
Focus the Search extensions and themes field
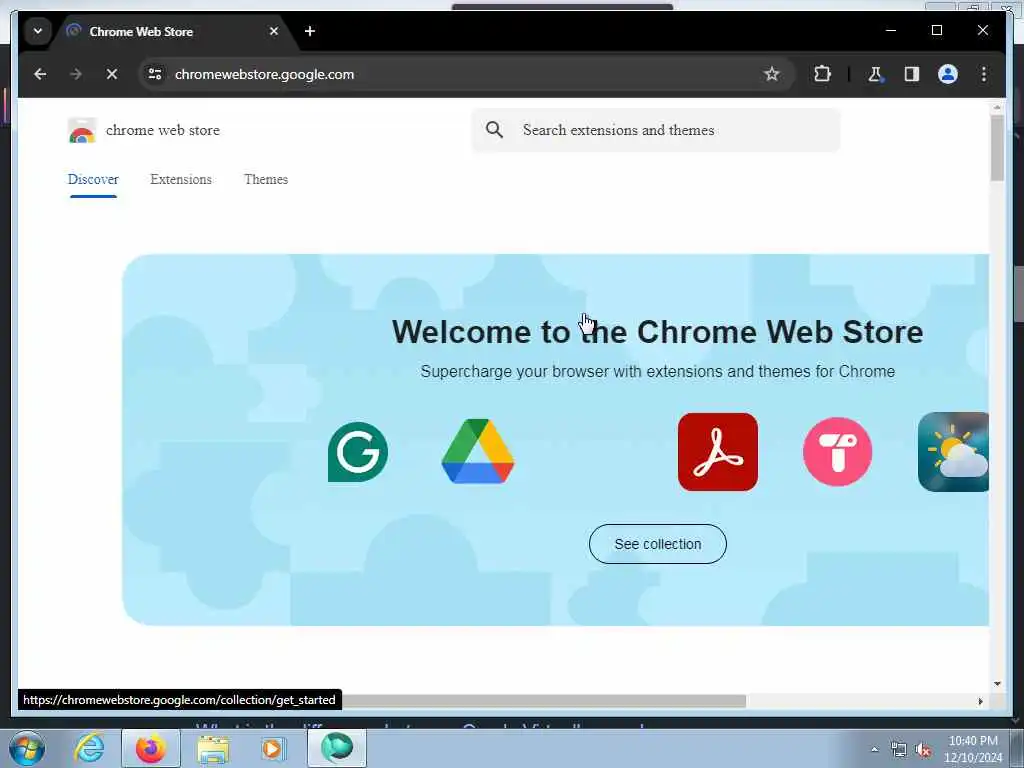656,130
